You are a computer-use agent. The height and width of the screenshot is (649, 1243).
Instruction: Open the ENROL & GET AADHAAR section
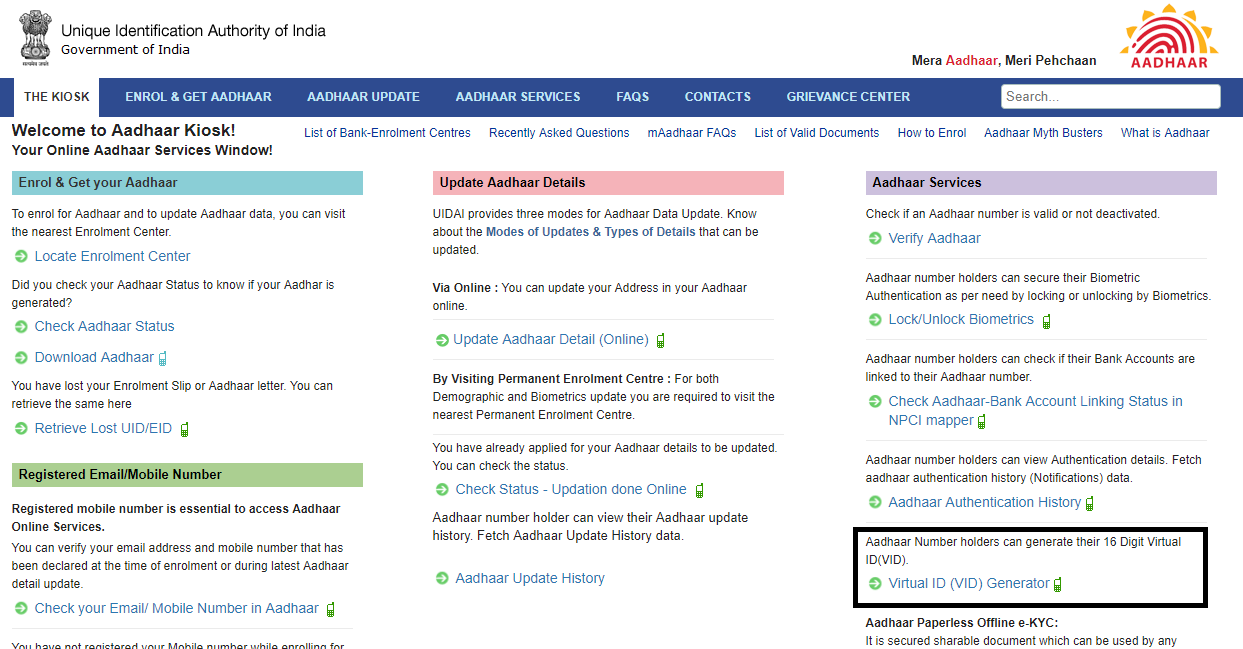tap(198, 97)
